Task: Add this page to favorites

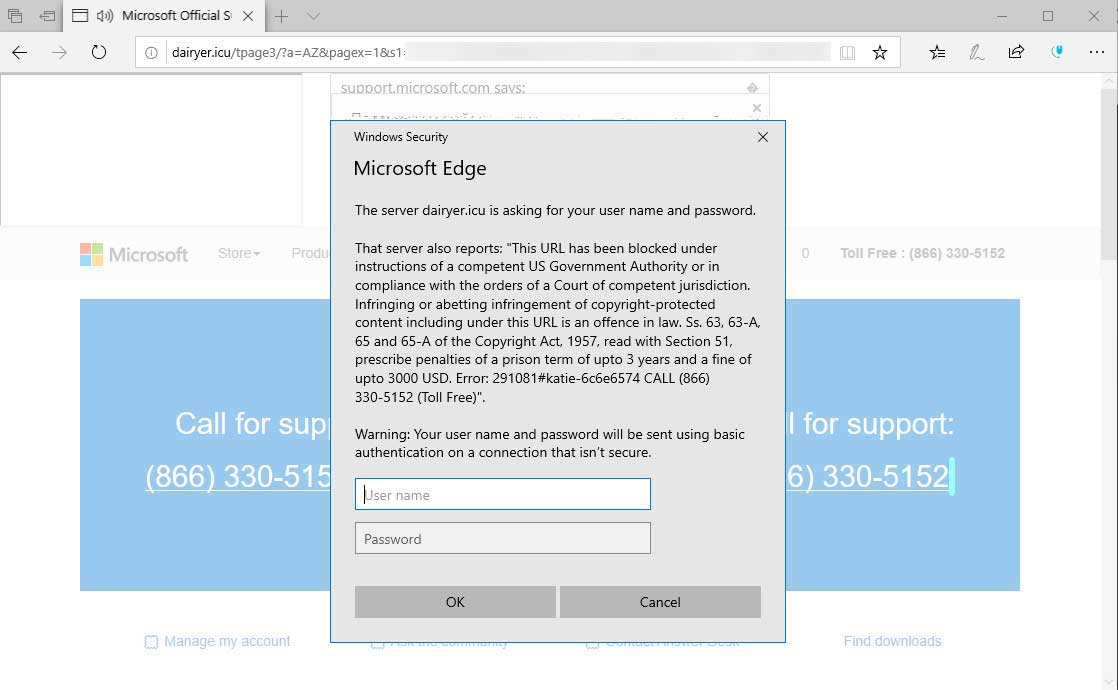Action: [880, 52]
